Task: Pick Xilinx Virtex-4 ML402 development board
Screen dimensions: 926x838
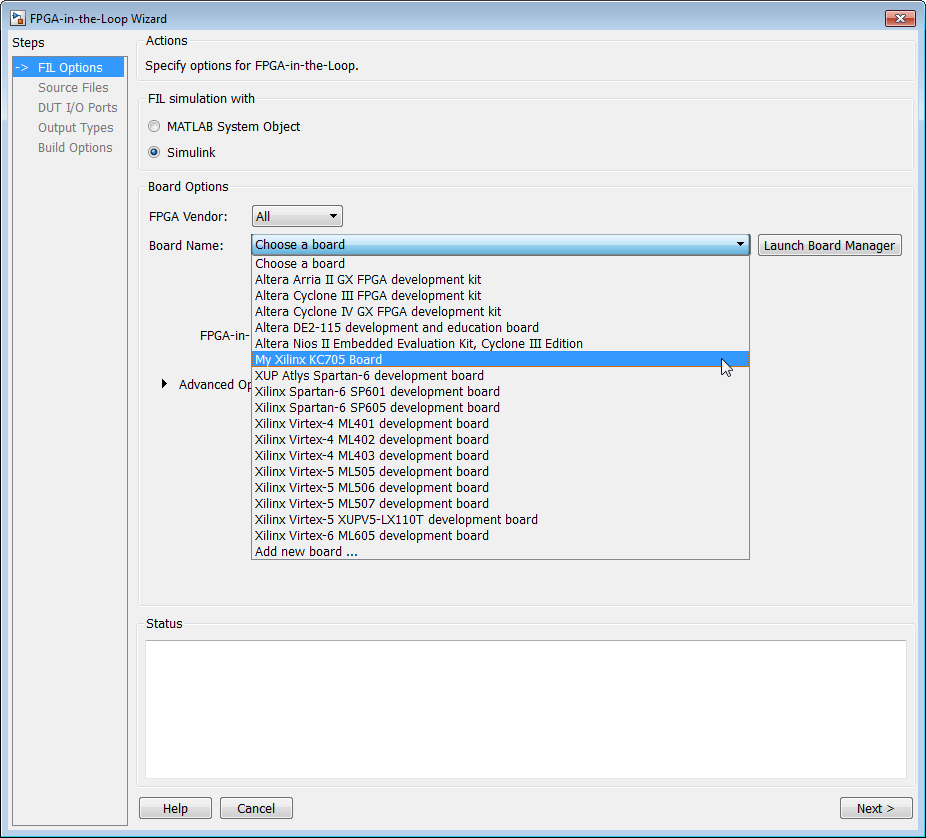Action: click(500, 439)
